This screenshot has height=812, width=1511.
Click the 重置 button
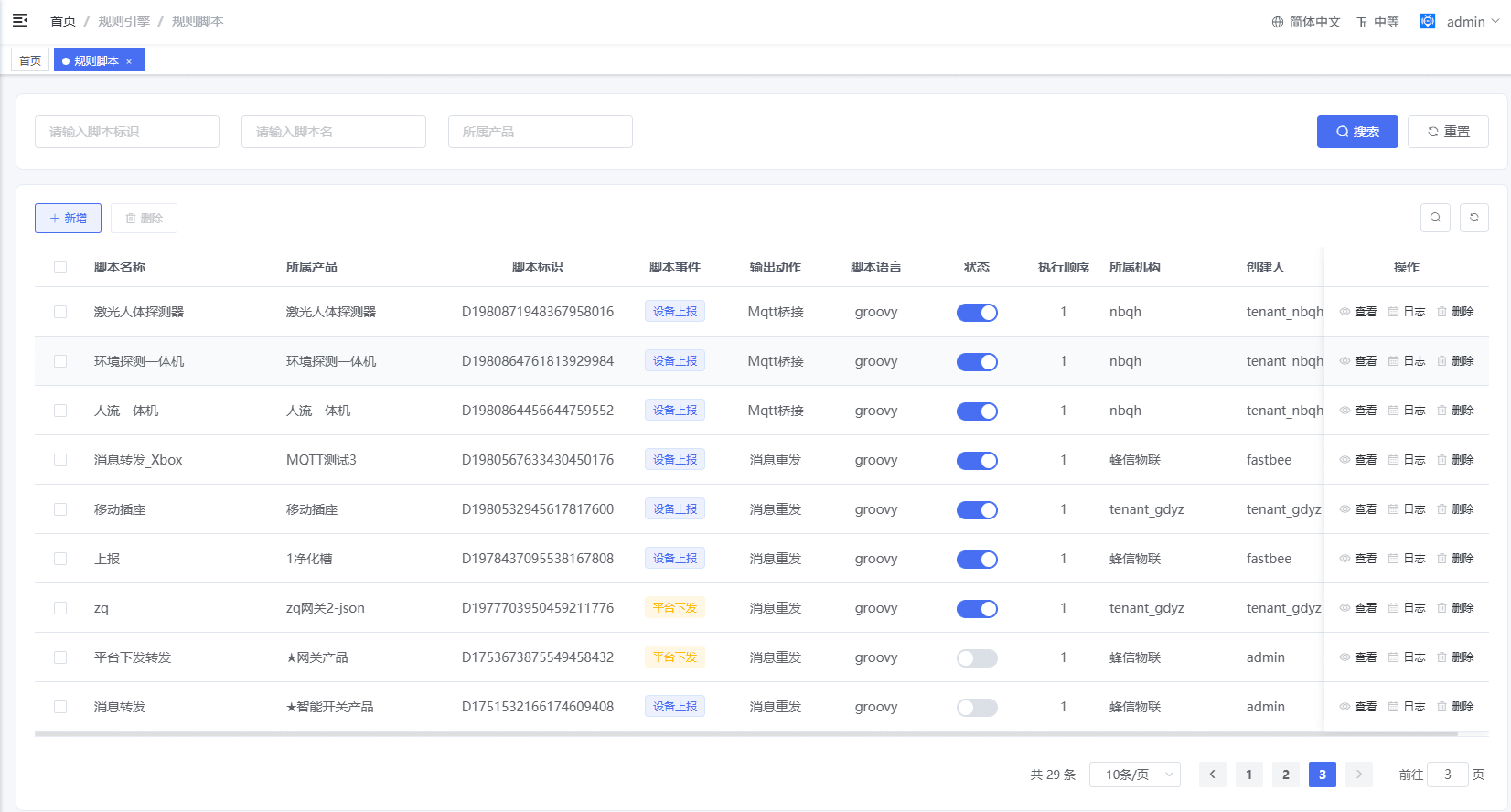tap(1448, 132)
